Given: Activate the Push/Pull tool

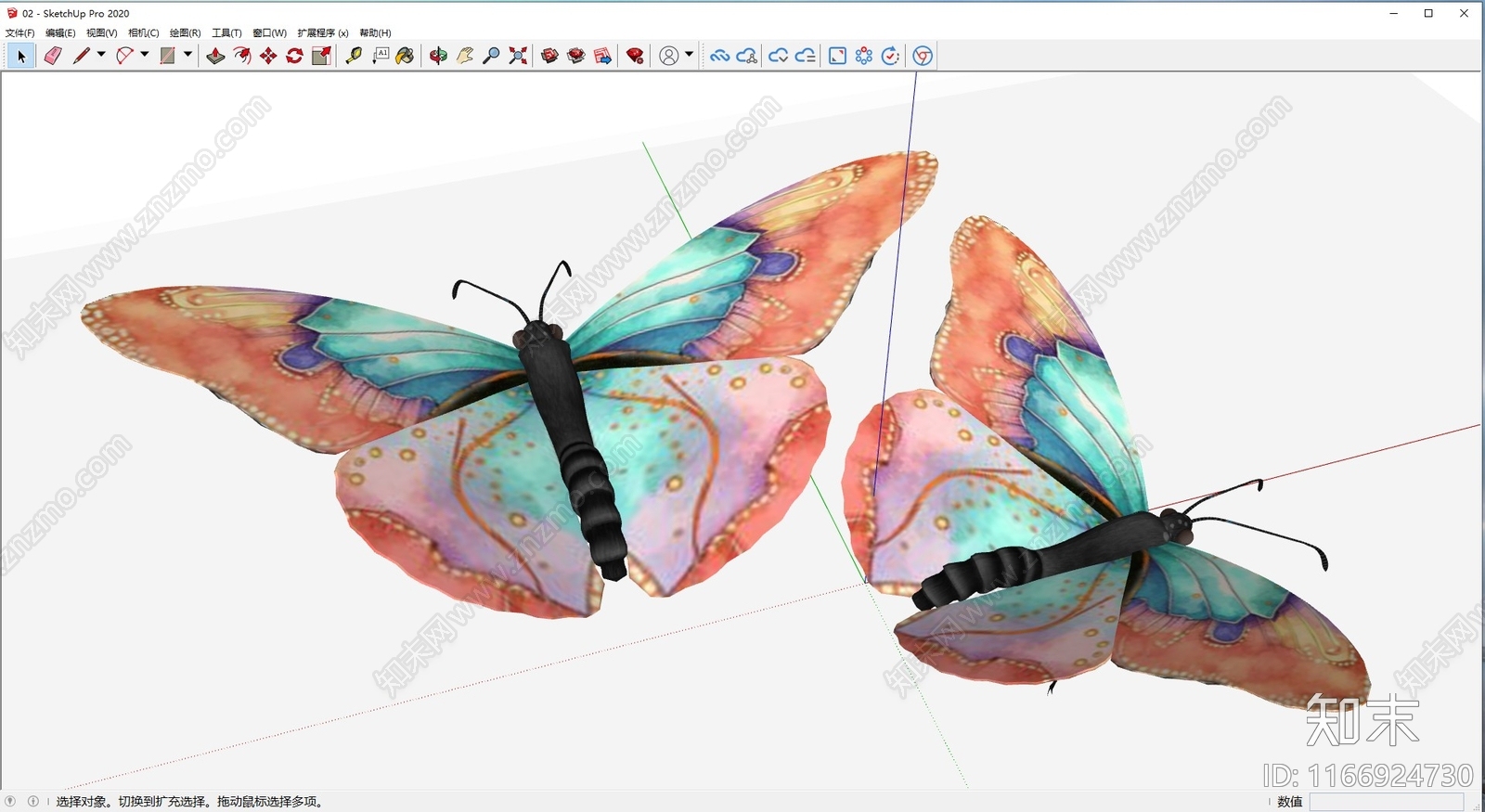Looking at the screenshot, I should pos(215,56).
